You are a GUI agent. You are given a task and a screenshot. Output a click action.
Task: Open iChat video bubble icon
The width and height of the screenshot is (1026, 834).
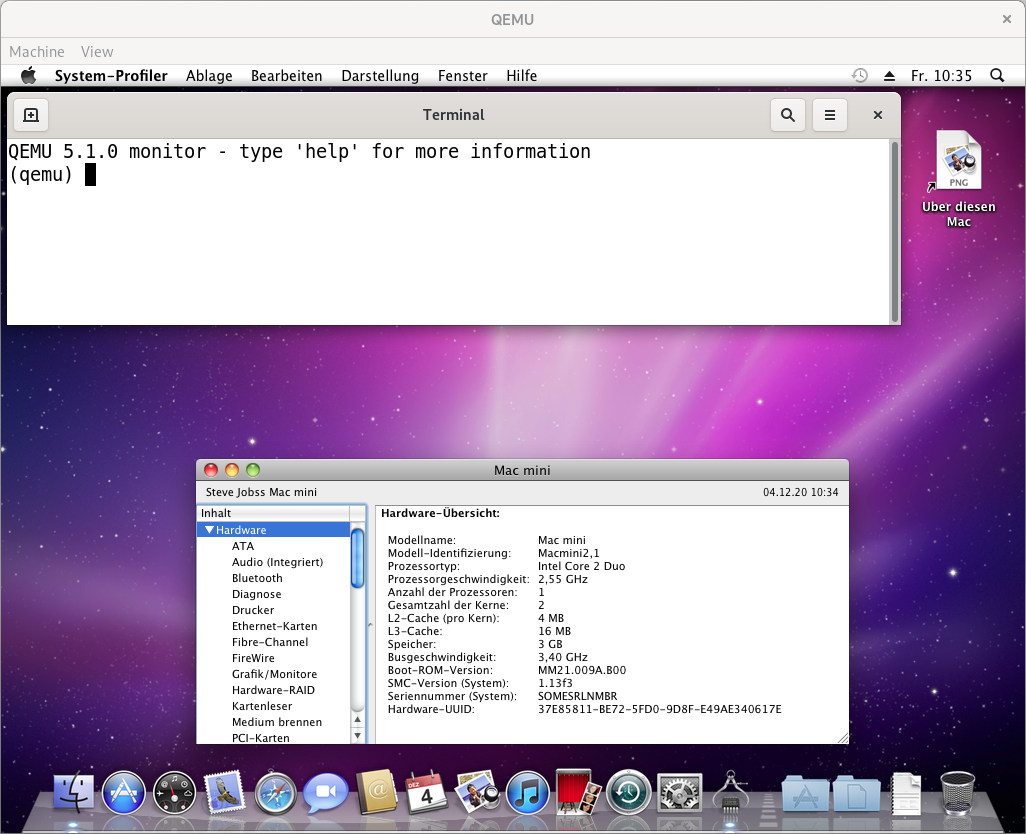point(326,791)
